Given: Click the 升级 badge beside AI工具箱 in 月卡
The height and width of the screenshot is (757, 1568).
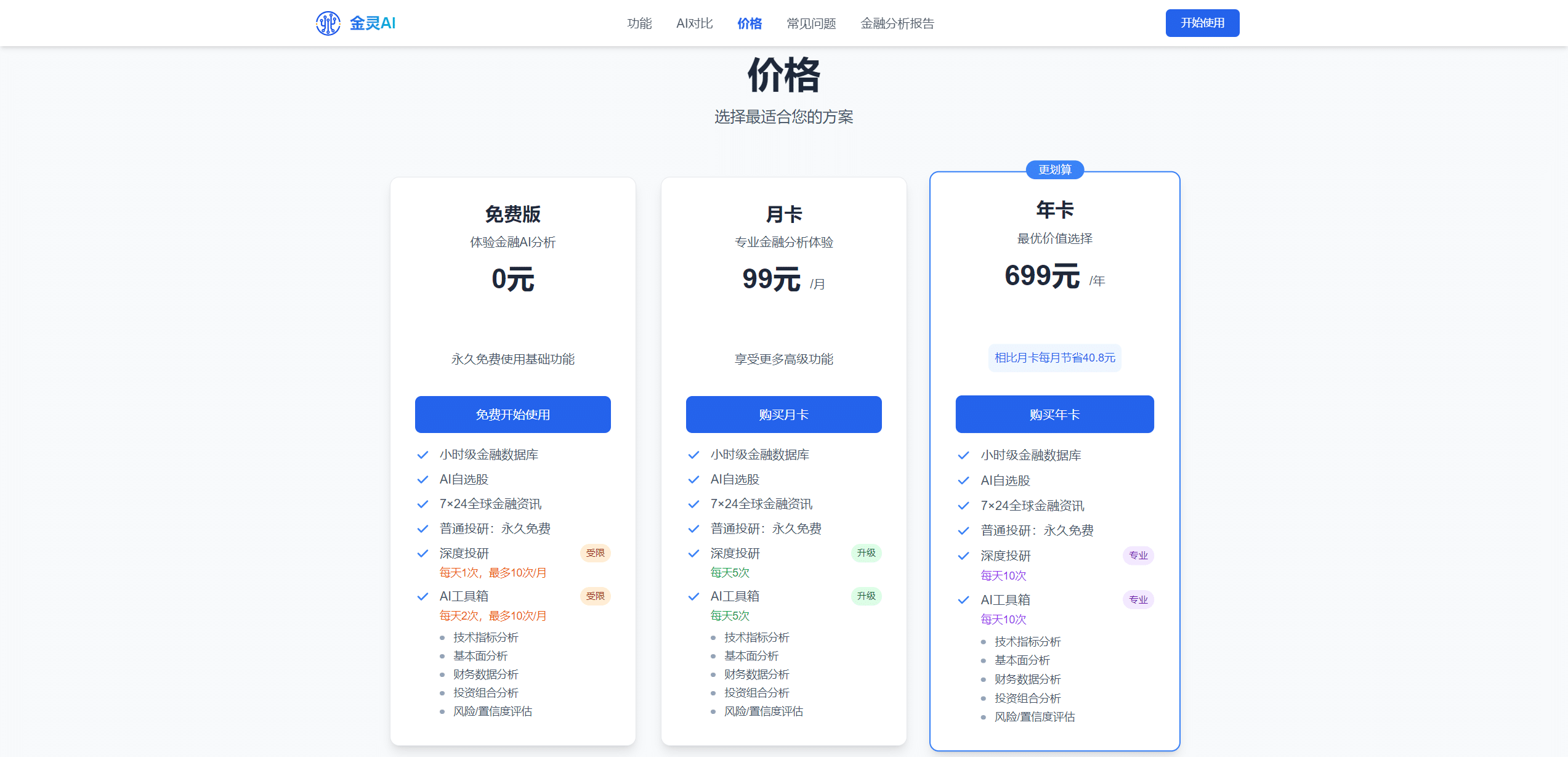Looking at the screenshot, I should click(866, 596).
